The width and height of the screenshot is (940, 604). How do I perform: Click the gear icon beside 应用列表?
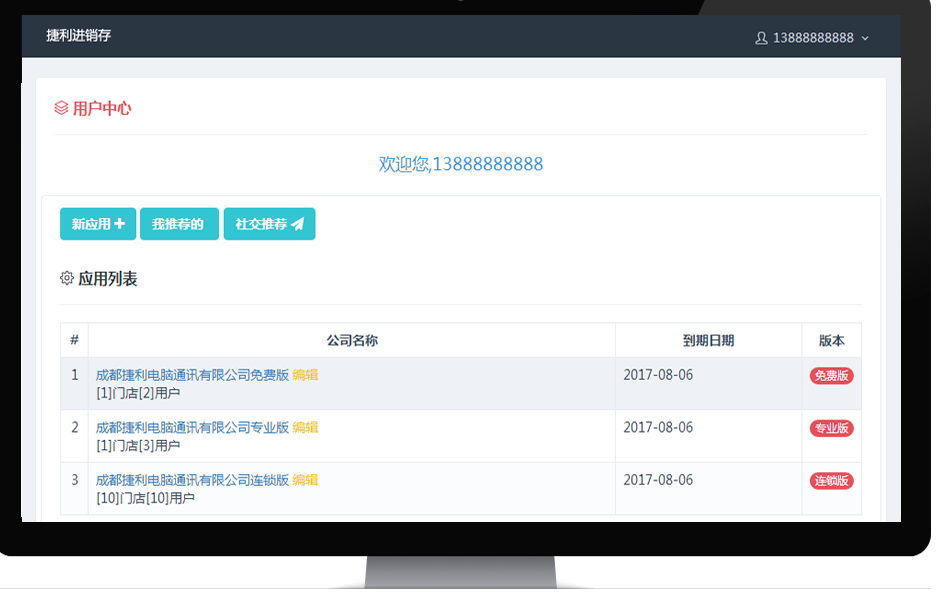pyautogui.click(x=67, y=278)
